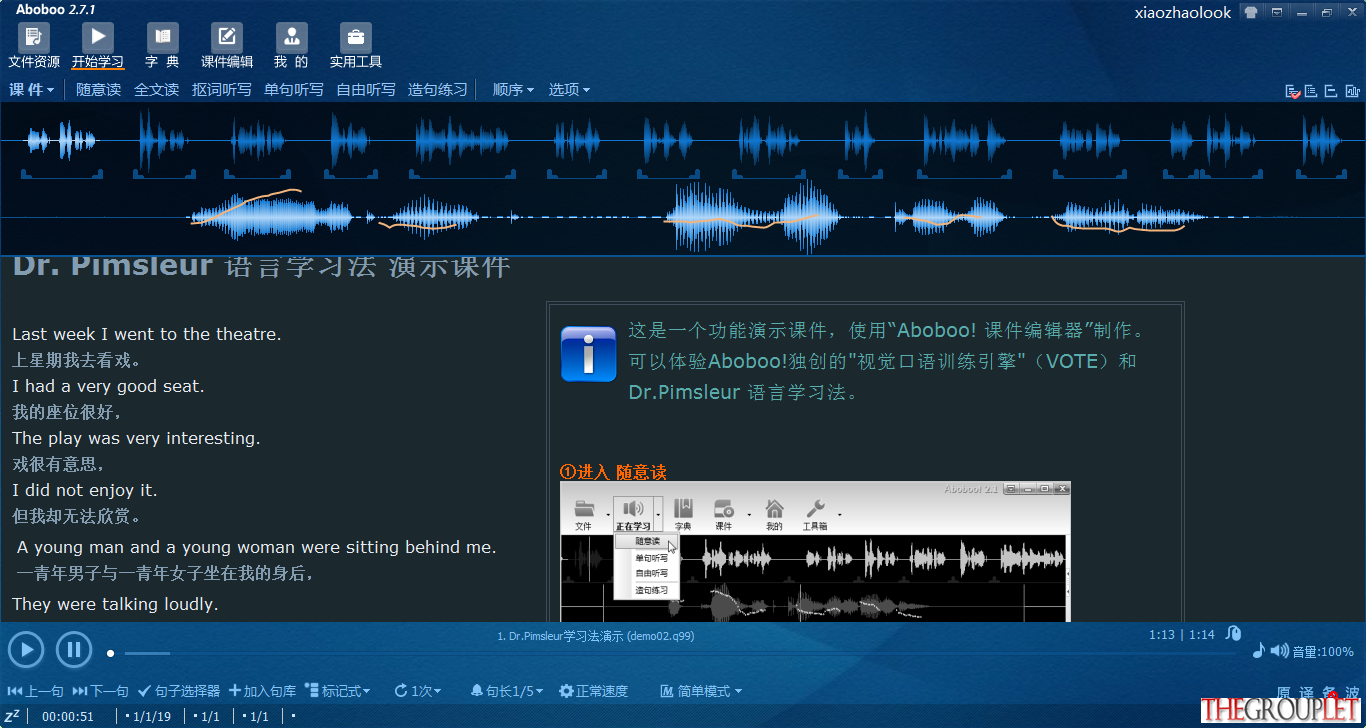Image resolution: width=1366 pixels, height=728 pixels.
Task: Play the audio
Action: click(x=26, y=651)
